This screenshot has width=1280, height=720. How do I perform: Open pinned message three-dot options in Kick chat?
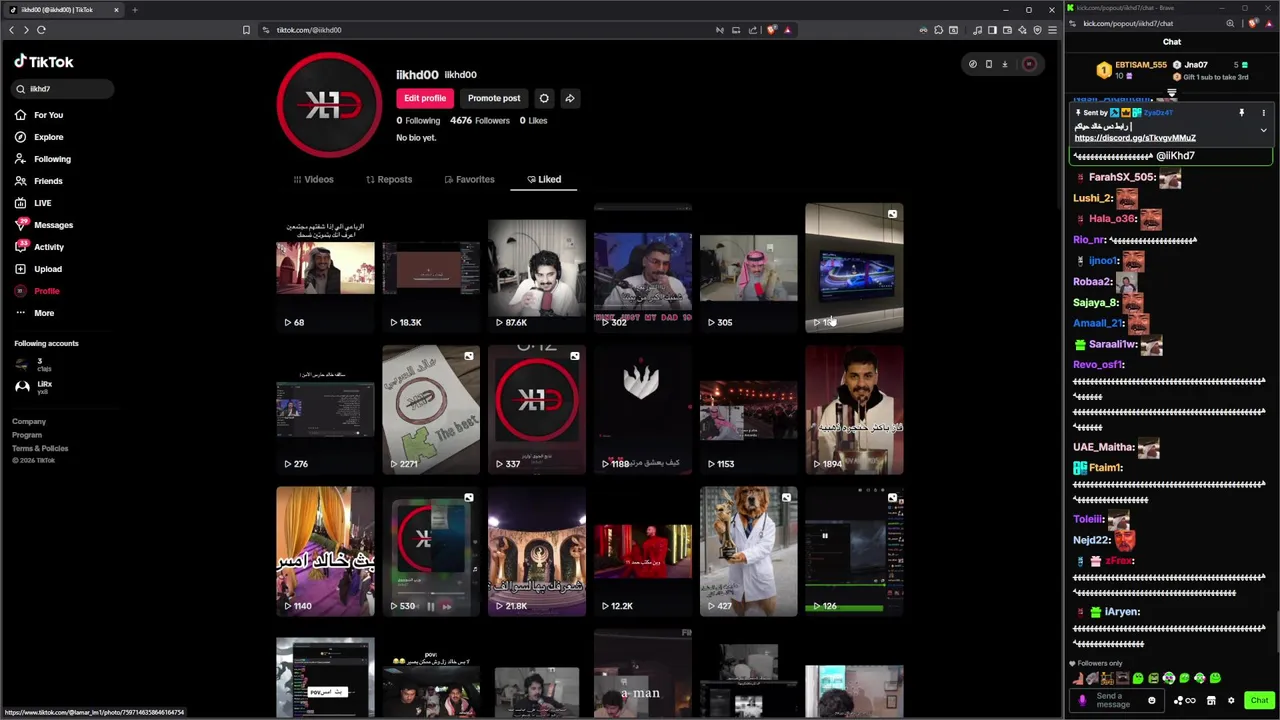(1263, 113)
